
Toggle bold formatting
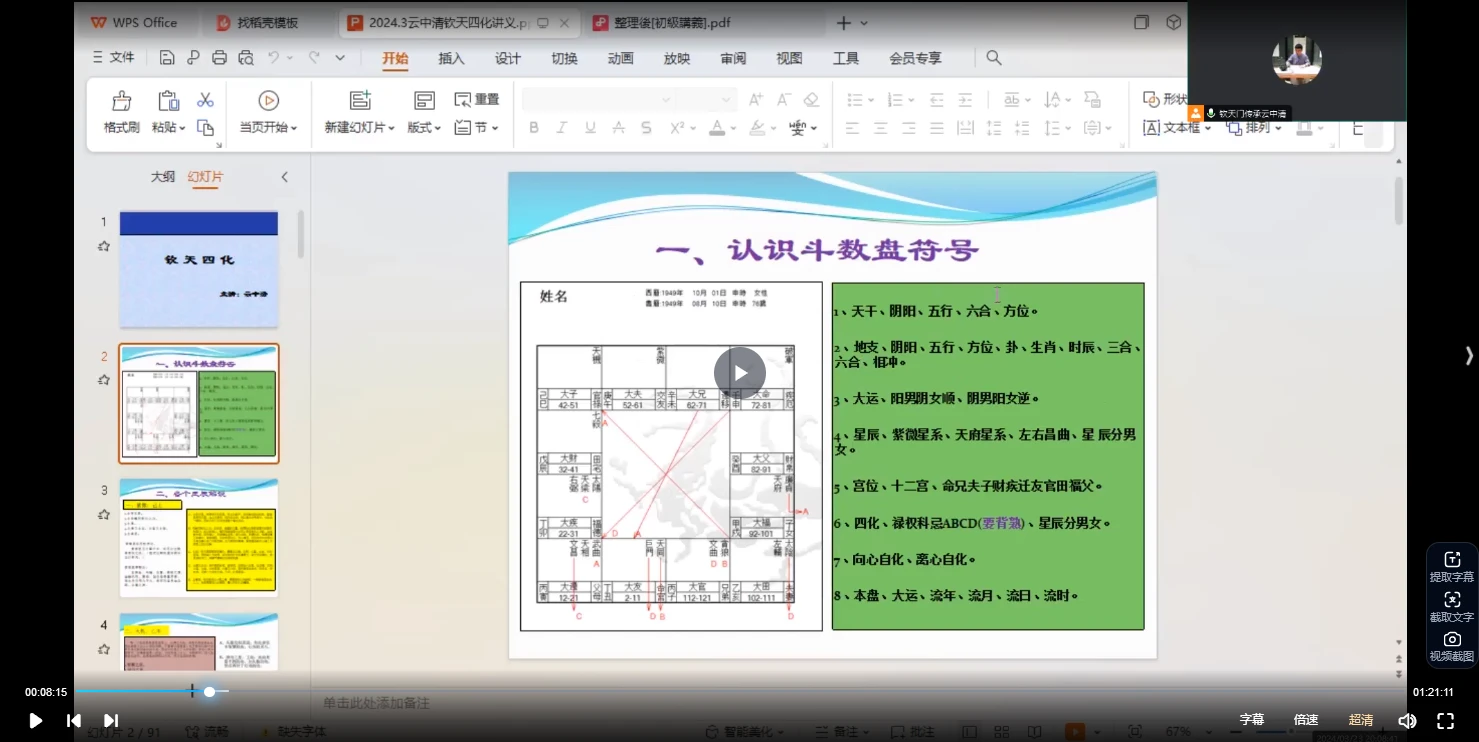pyautogui.click(x=534, y=127)
